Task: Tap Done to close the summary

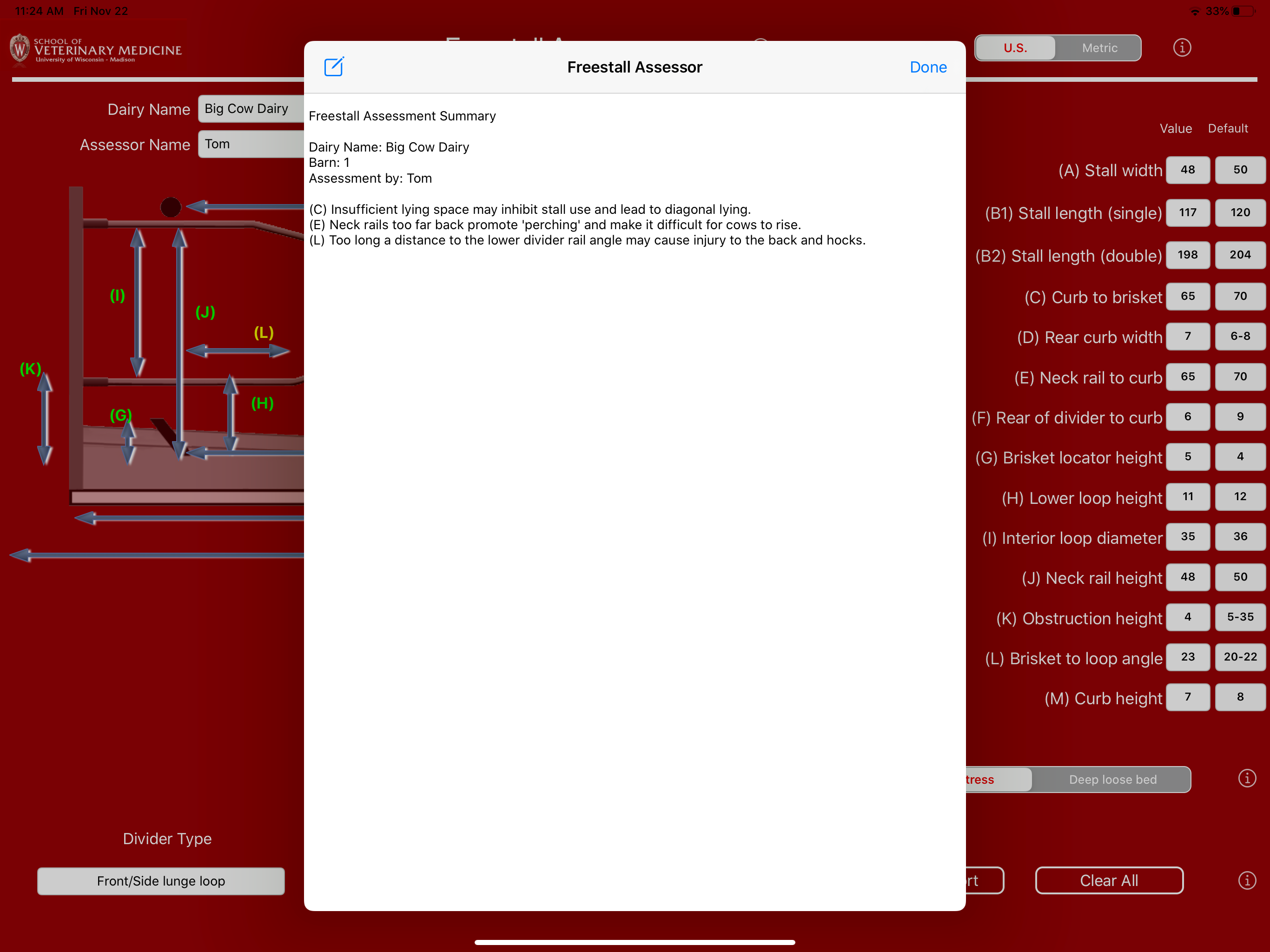Action: point(928,67)
